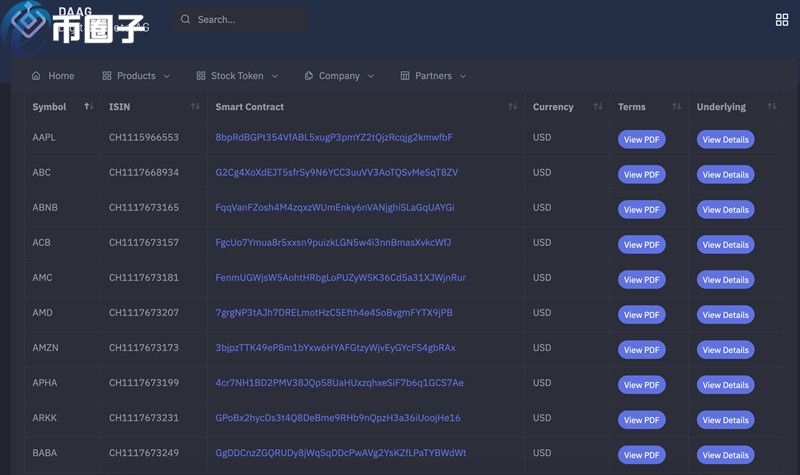View Details of ABNB underlying
This screenshot has width=800, height=475.
pyautogui.click(x=725, y=210)
